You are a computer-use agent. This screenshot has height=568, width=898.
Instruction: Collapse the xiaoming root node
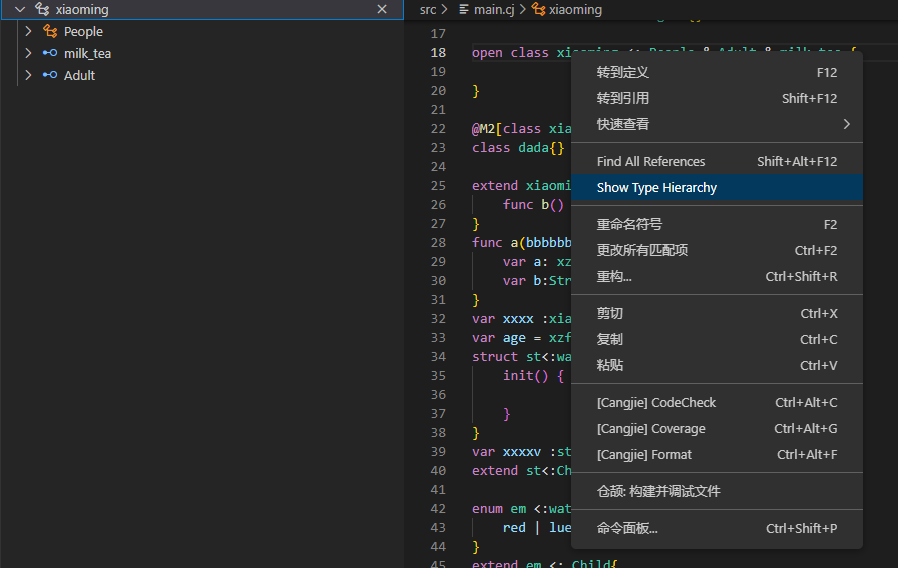[19, 9]
